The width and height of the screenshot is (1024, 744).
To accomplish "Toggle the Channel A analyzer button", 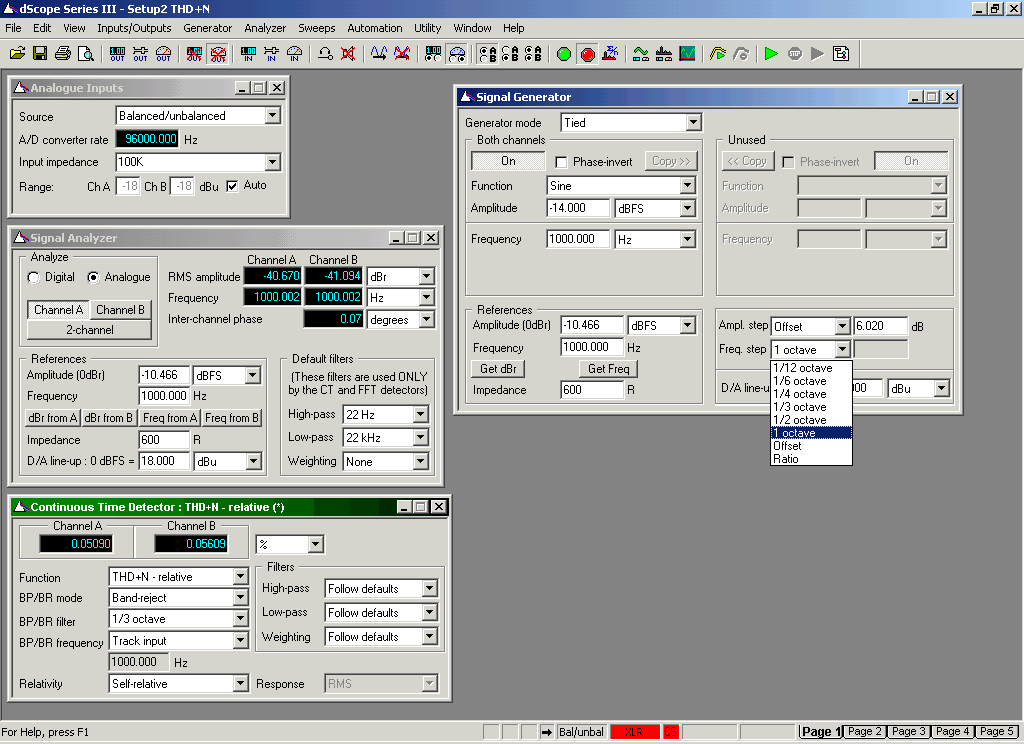I will (58, 310).
